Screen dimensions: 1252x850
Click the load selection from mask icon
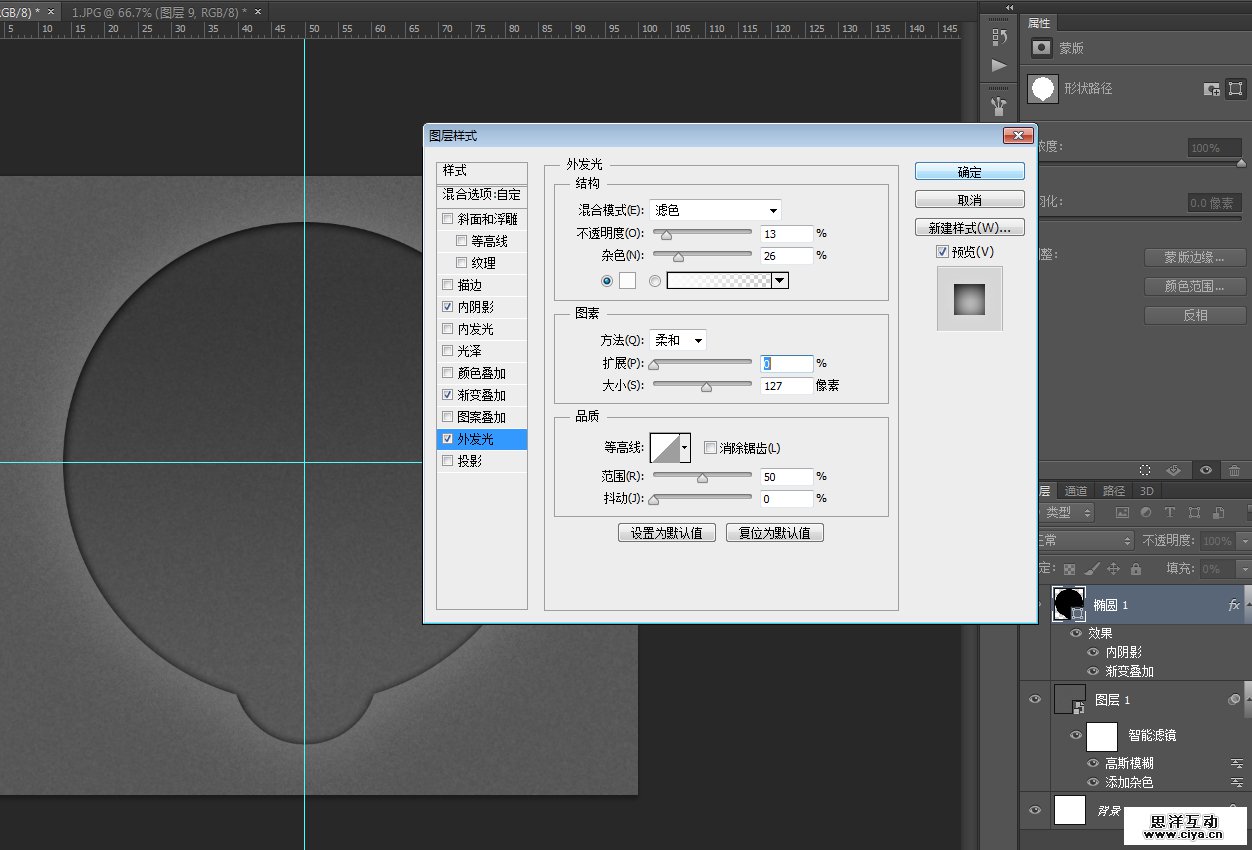[x=1145, y=469]
